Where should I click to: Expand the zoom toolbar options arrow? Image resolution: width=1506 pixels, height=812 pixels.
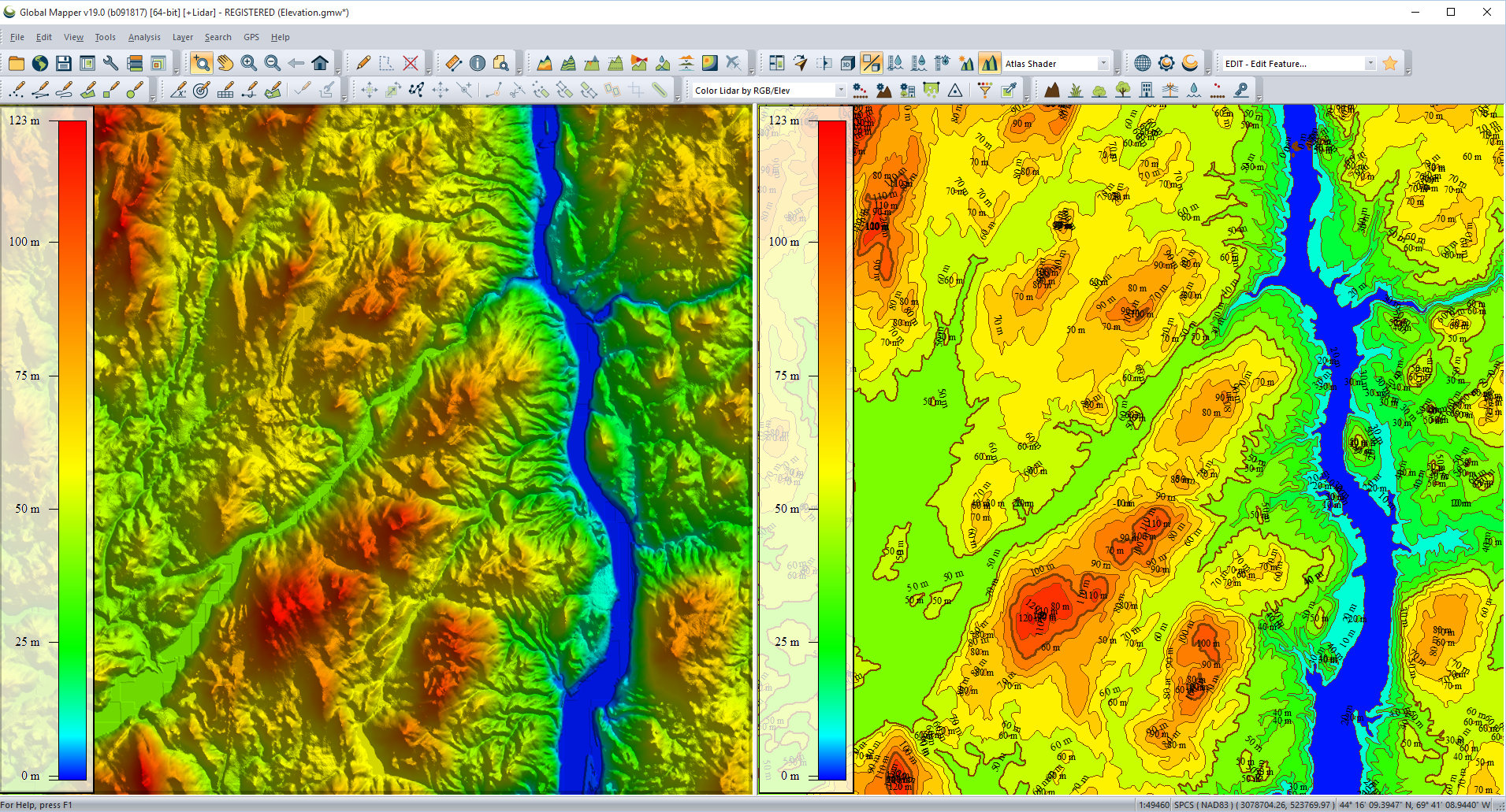click(338, 72)
